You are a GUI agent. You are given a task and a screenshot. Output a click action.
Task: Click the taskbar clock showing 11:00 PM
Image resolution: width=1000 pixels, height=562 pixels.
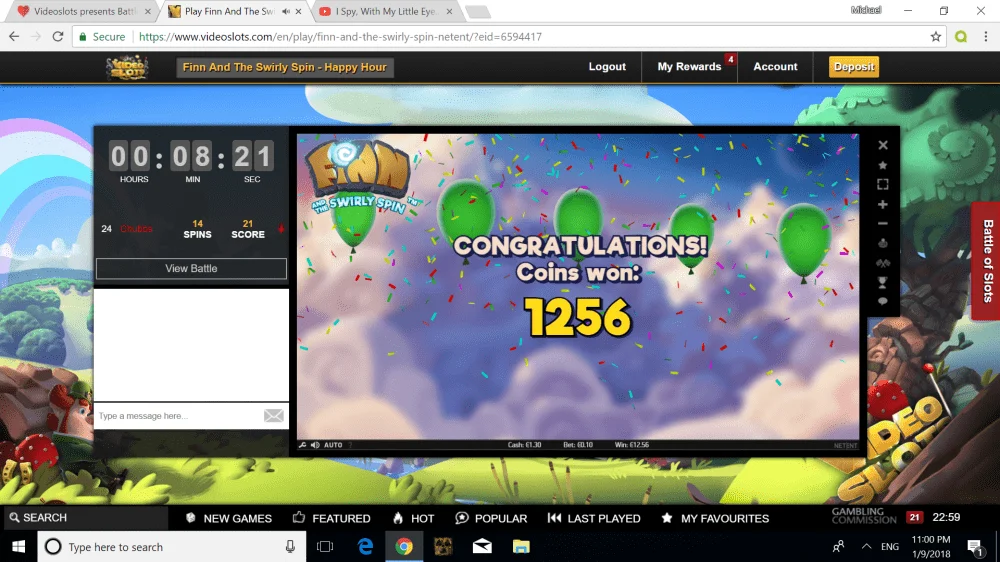click(x=931, y=547)
